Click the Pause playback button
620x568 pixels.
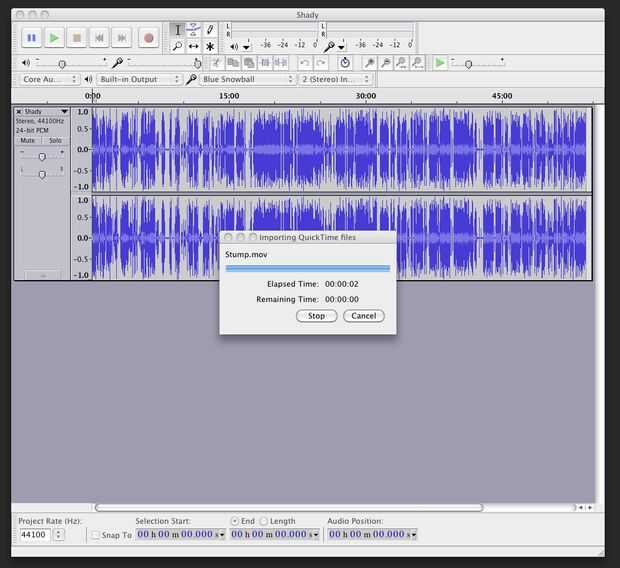tap(31, 38)
